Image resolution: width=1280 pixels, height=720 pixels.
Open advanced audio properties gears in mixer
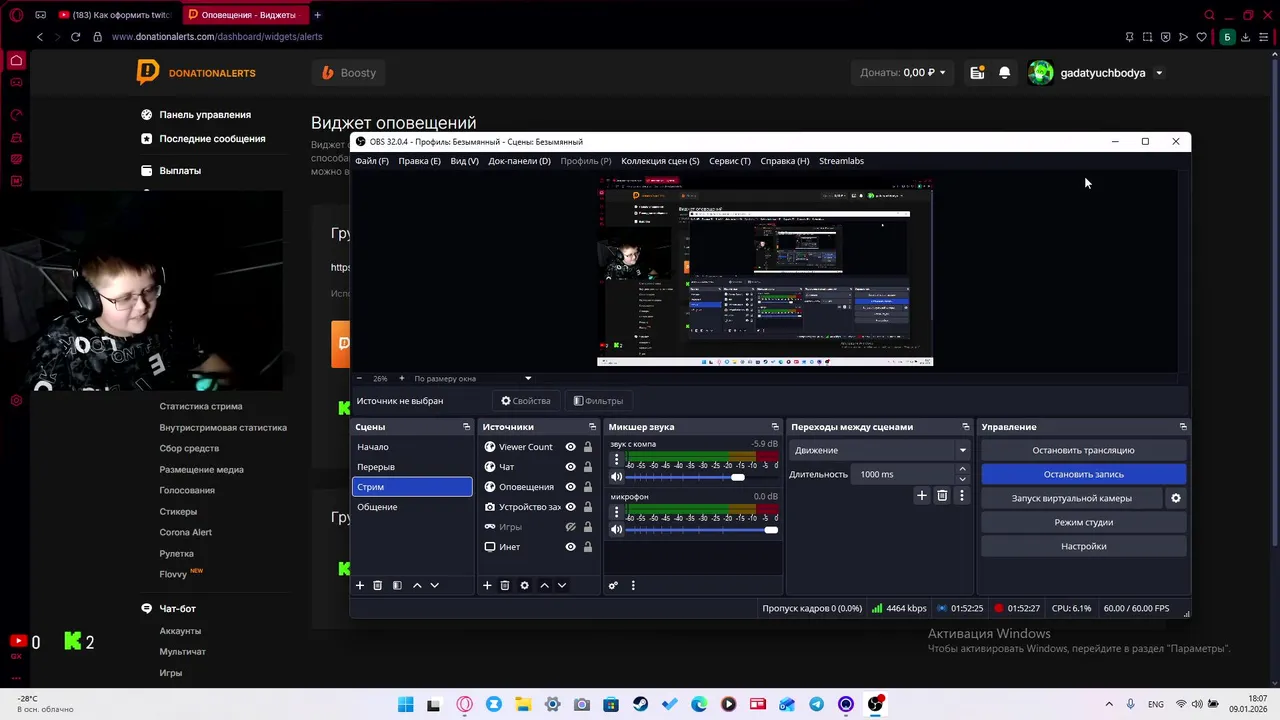point(613,585)
